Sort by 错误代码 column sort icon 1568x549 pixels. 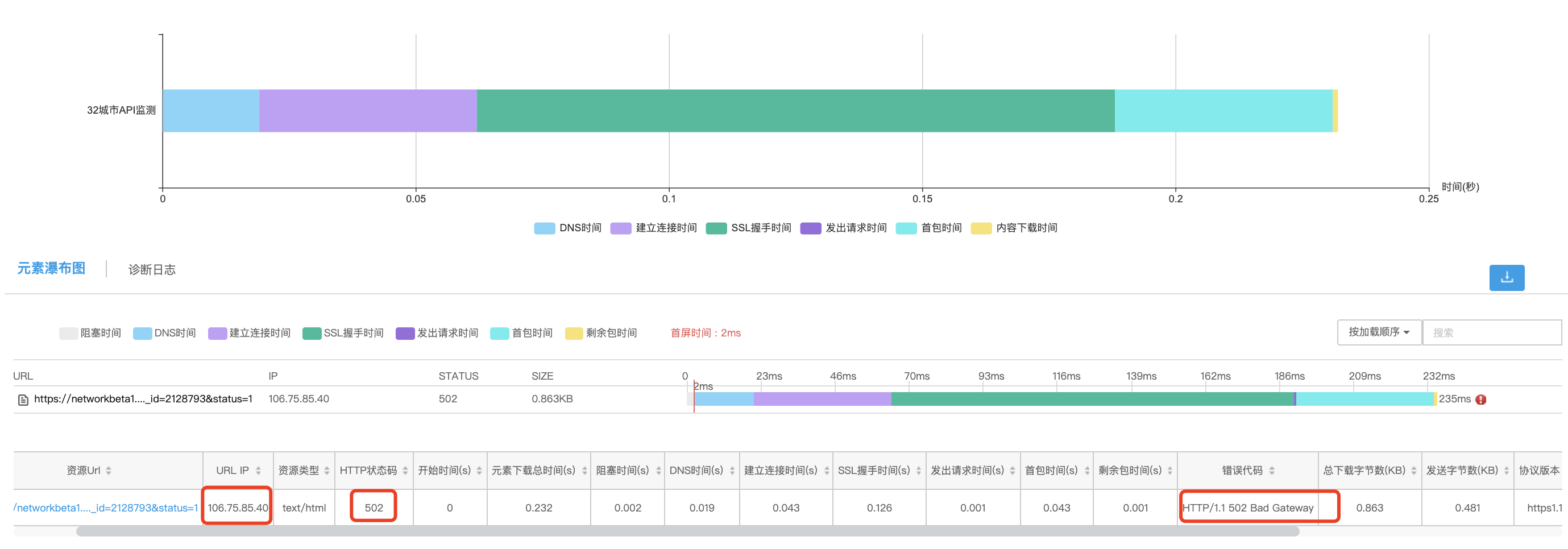1272,471
